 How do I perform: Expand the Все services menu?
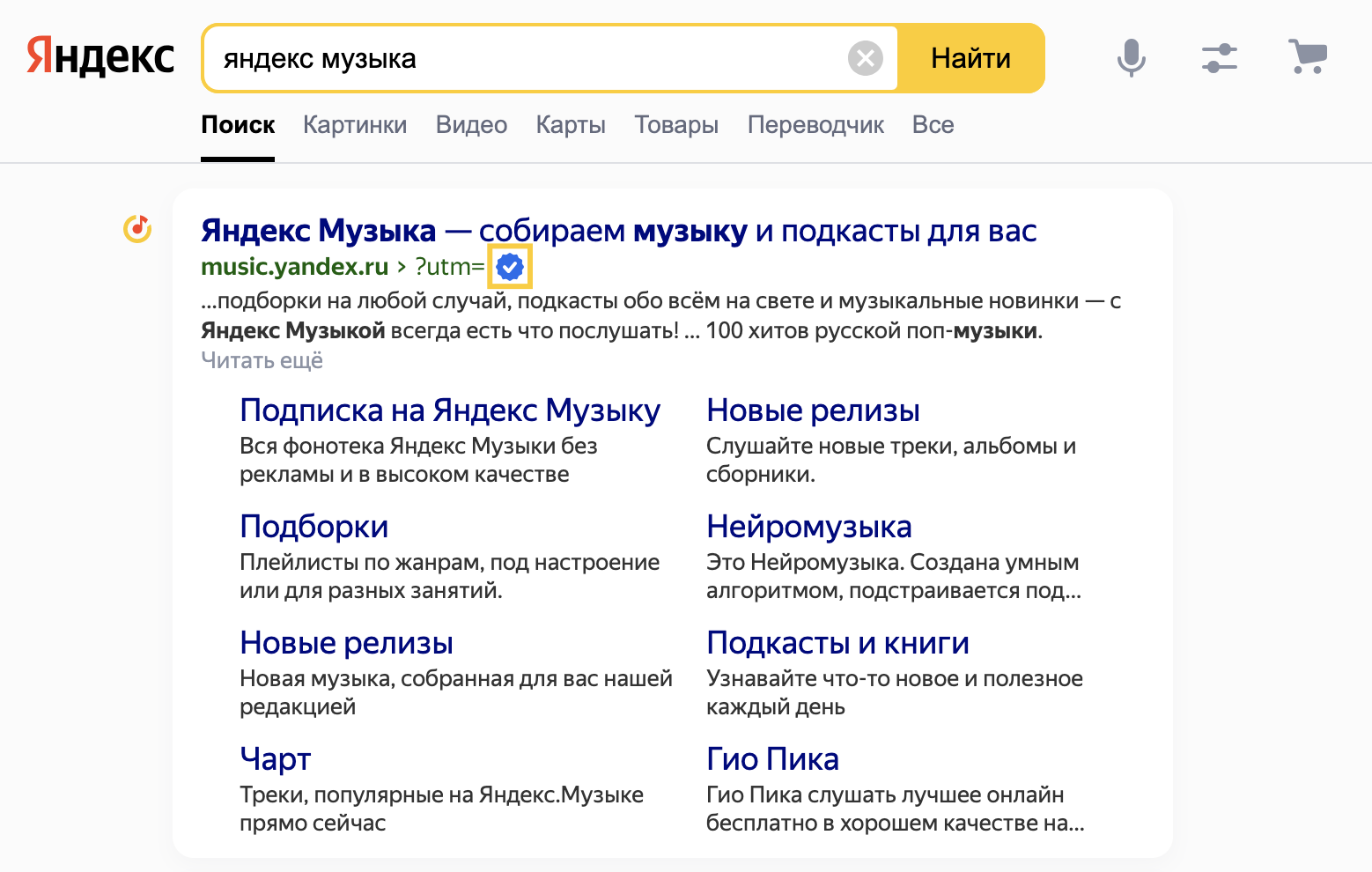pos(933,125)
